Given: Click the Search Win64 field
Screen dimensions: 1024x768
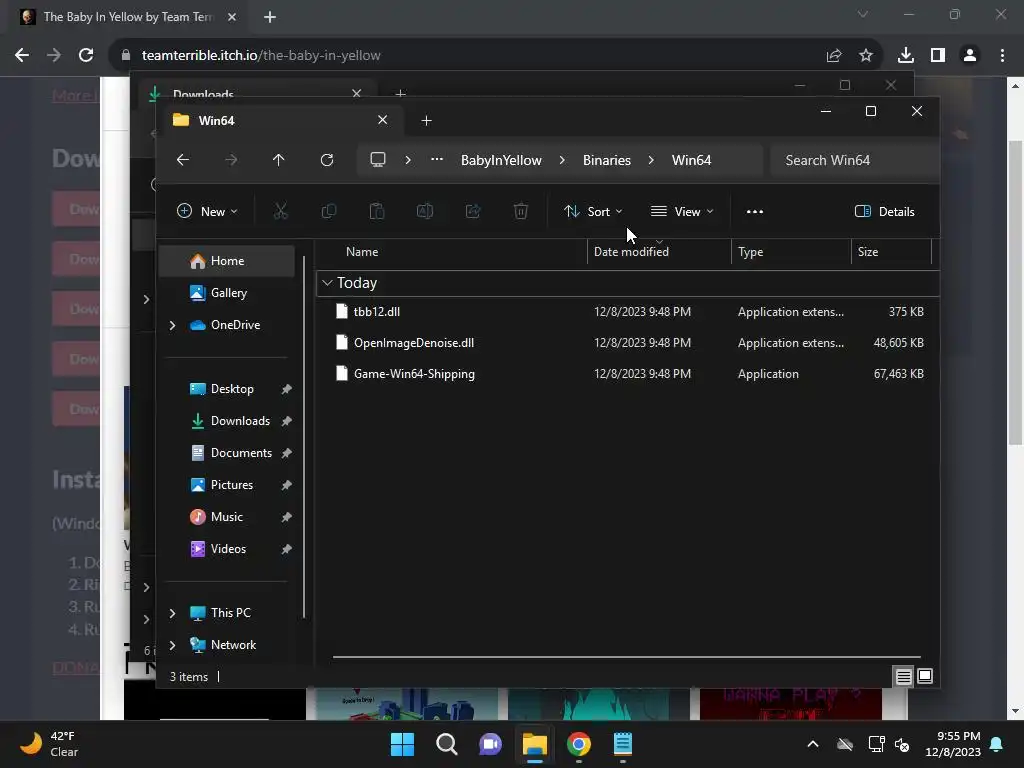Looking at the screenshot, I should [854, 160].
